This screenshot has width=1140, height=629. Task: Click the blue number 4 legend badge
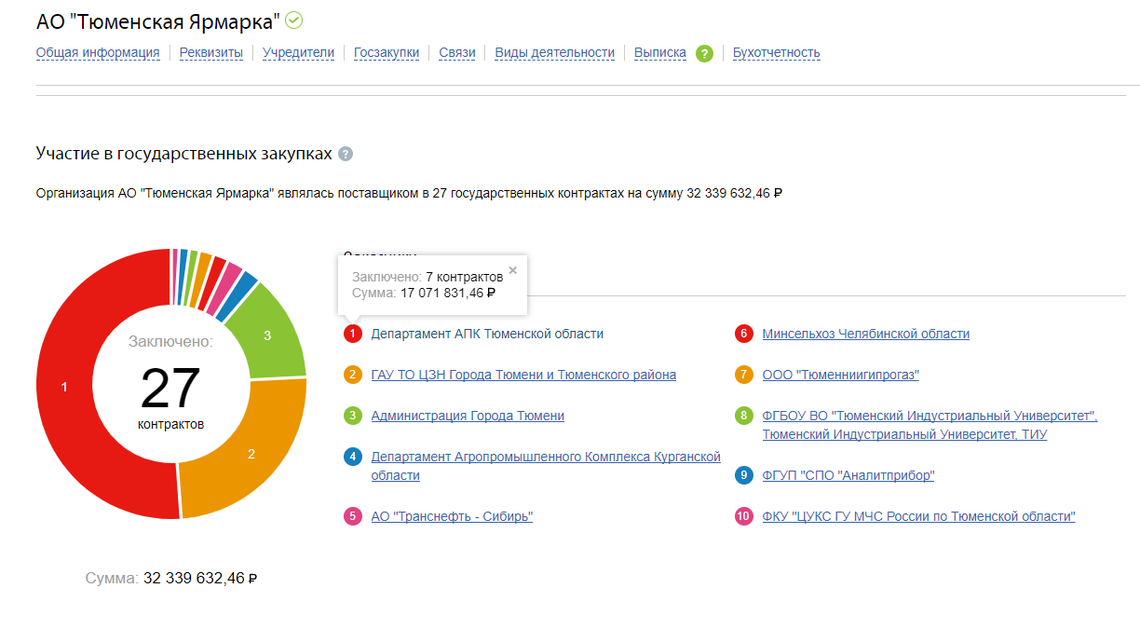[x=353, y=457]
